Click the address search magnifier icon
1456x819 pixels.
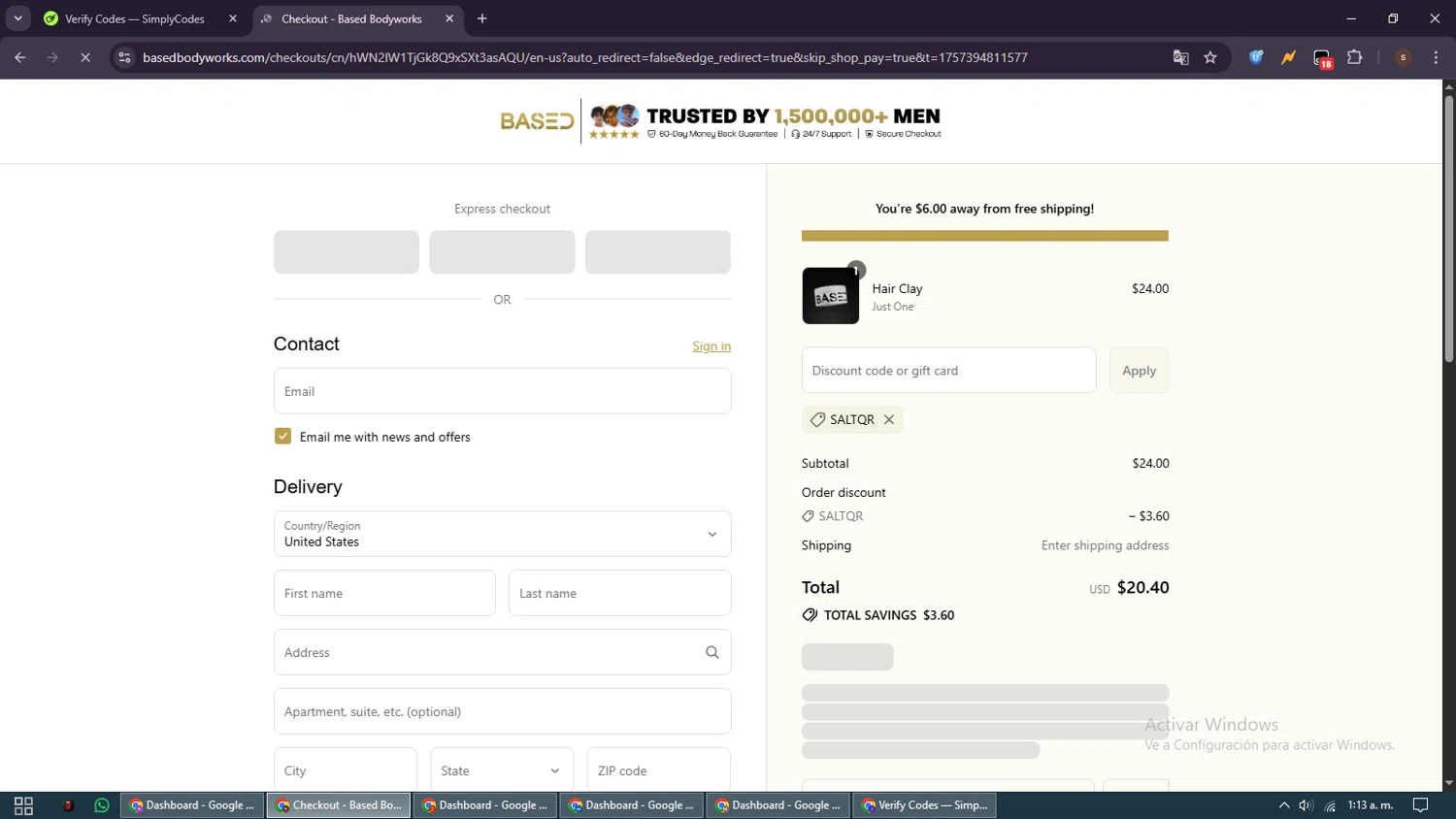click(x=711, y=652)
